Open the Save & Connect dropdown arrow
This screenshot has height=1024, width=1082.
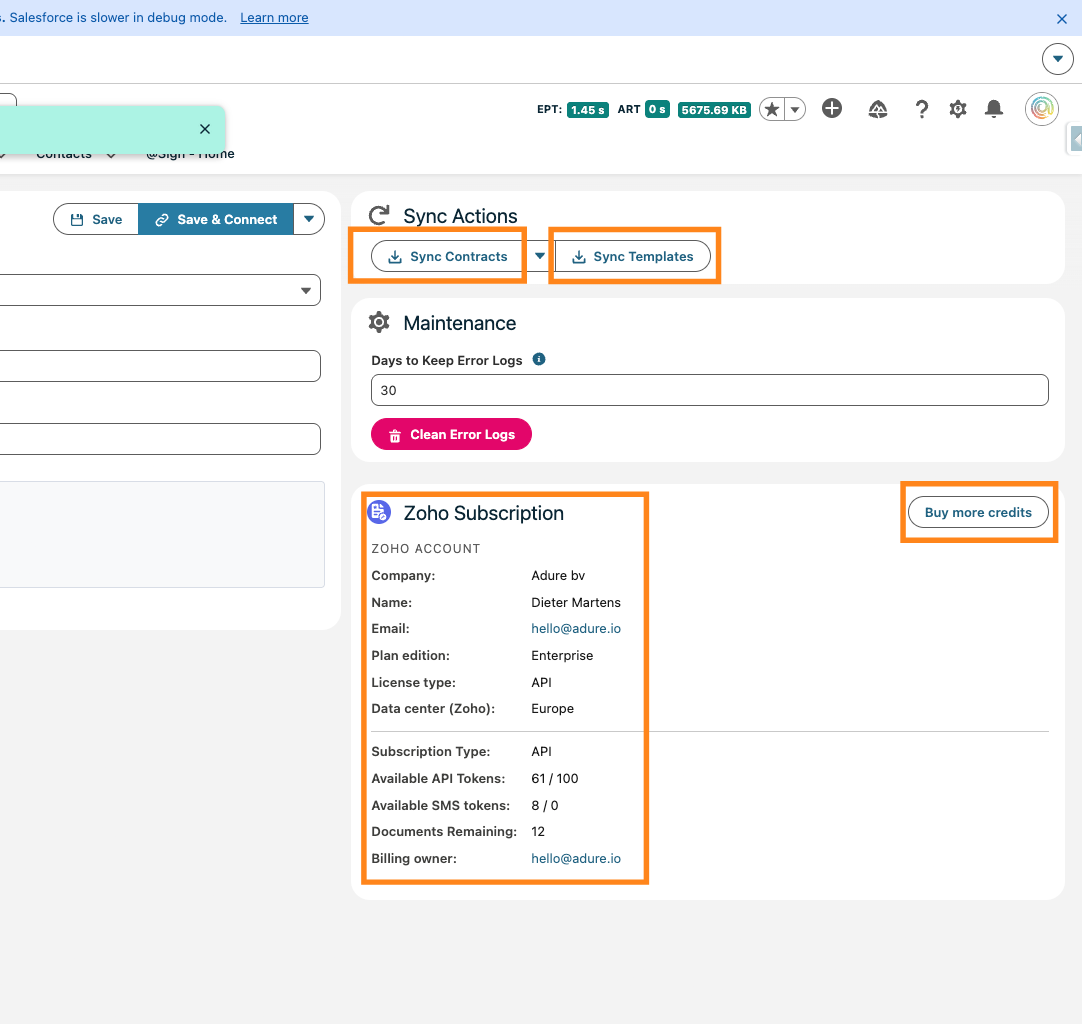309,219
